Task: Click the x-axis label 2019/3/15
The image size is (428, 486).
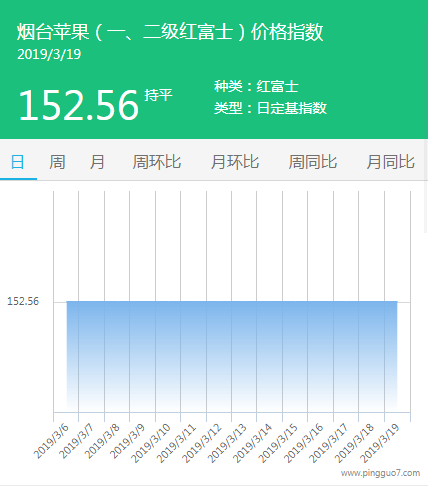Action: (278, 443)
